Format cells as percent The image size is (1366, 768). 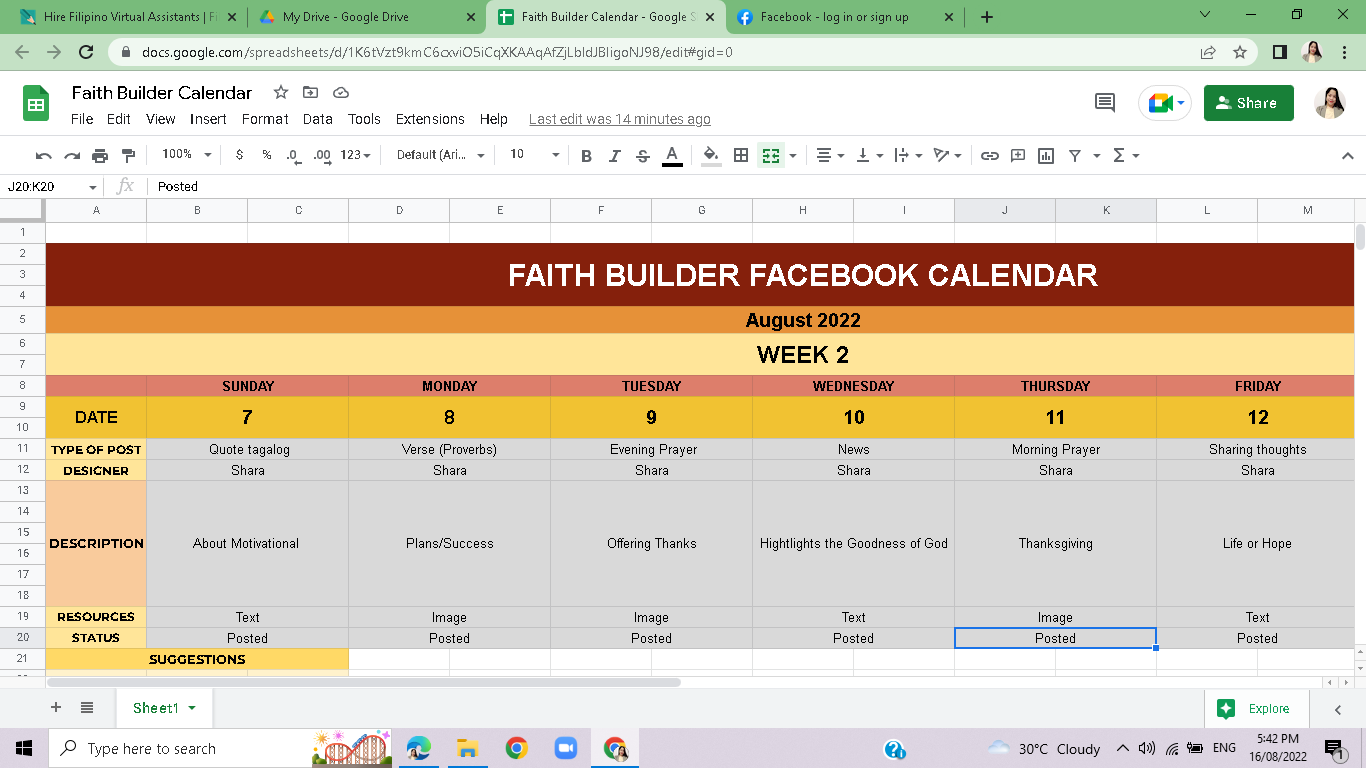(x=267, y=155)
